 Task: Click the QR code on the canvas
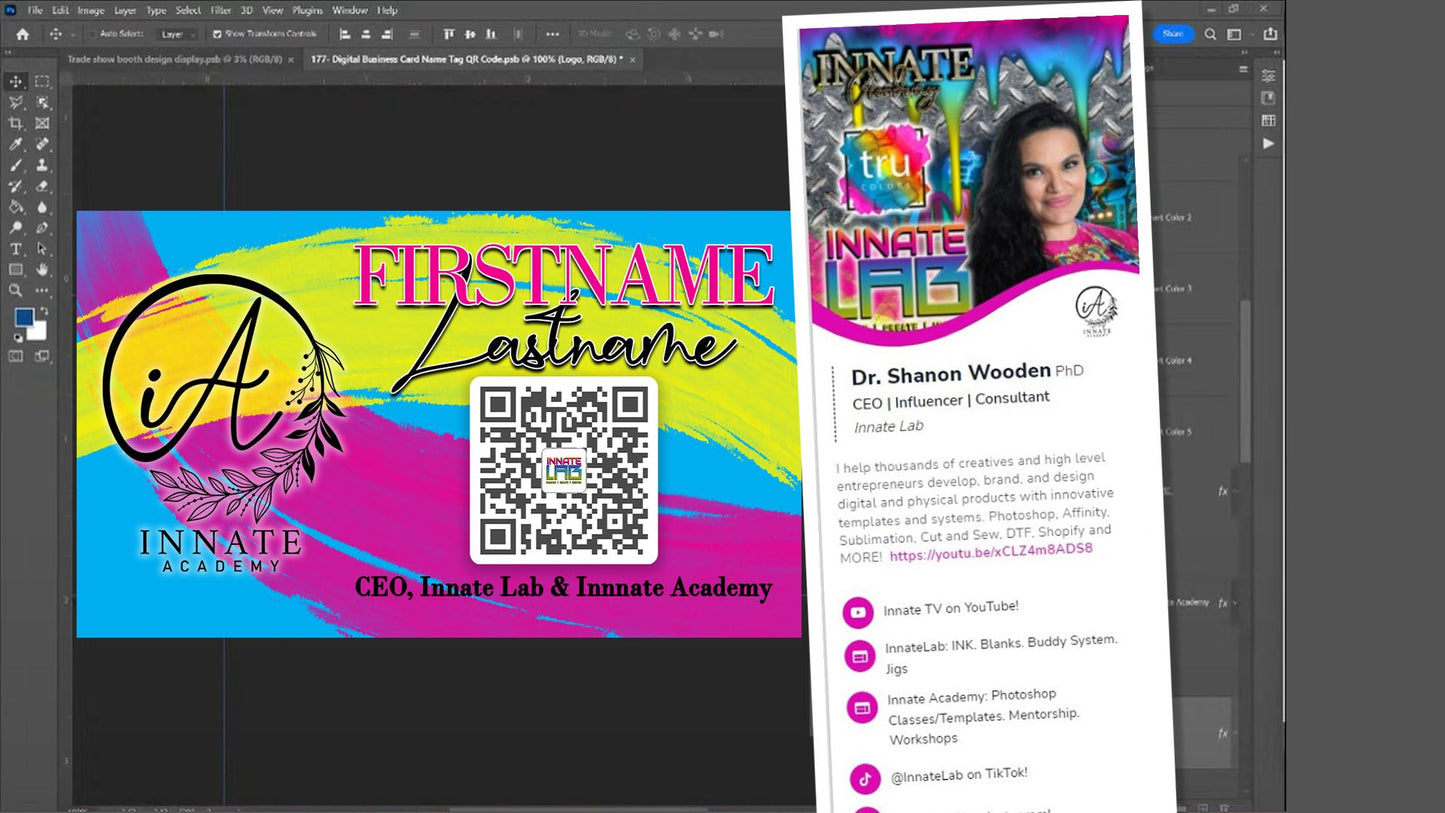point(564,470)
